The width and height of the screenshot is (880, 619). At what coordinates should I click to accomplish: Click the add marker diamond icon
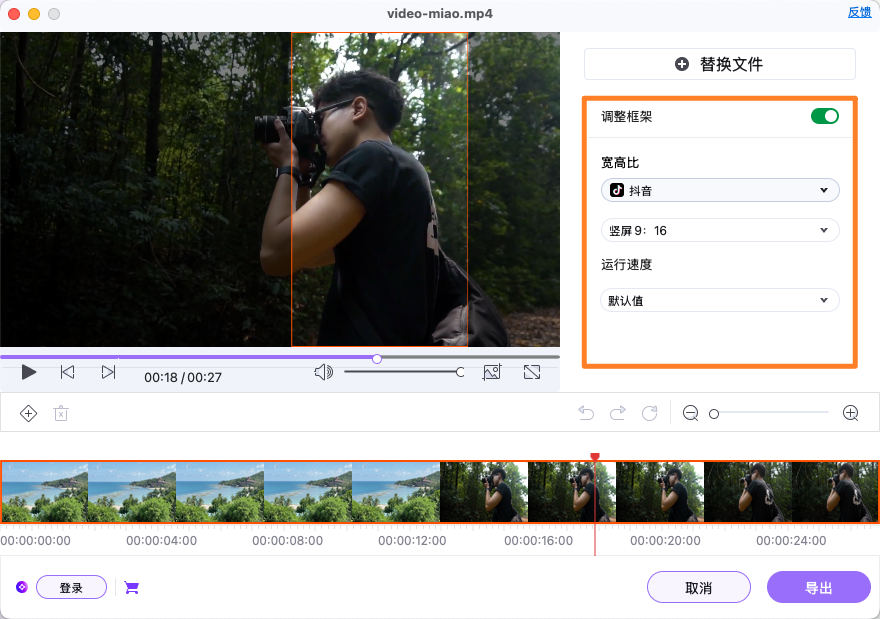tap(28, 412)
